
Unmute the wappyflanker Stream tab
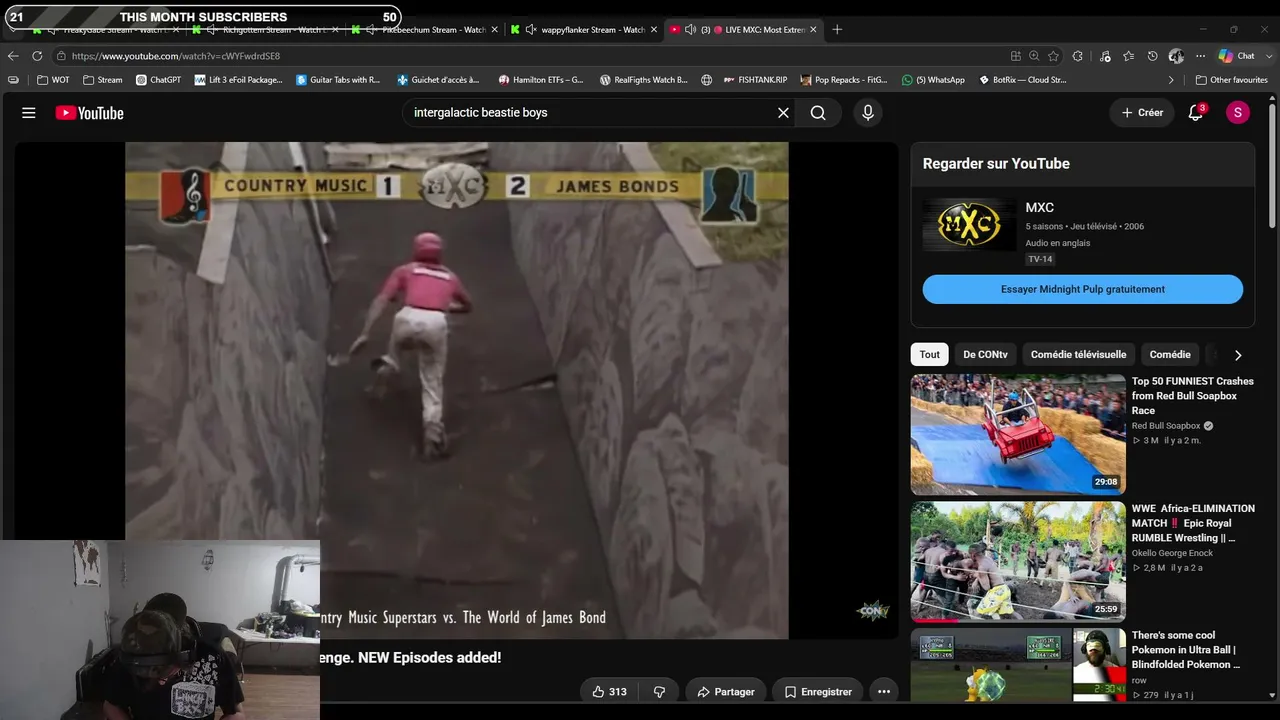[530, 30]
